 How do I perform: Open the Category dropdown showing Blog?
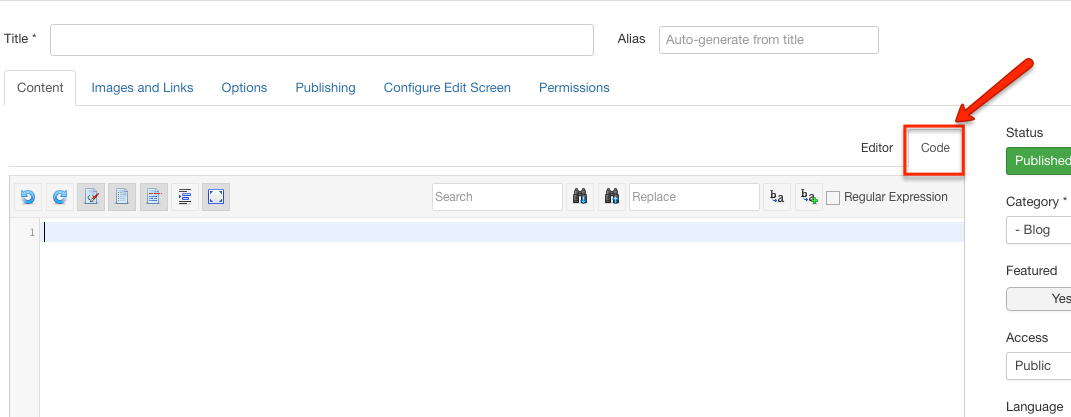coord(1038,230)
